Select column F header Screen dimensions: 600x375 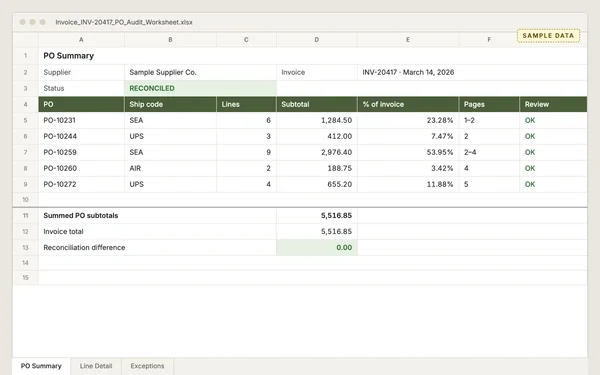(x=489, y=40)
